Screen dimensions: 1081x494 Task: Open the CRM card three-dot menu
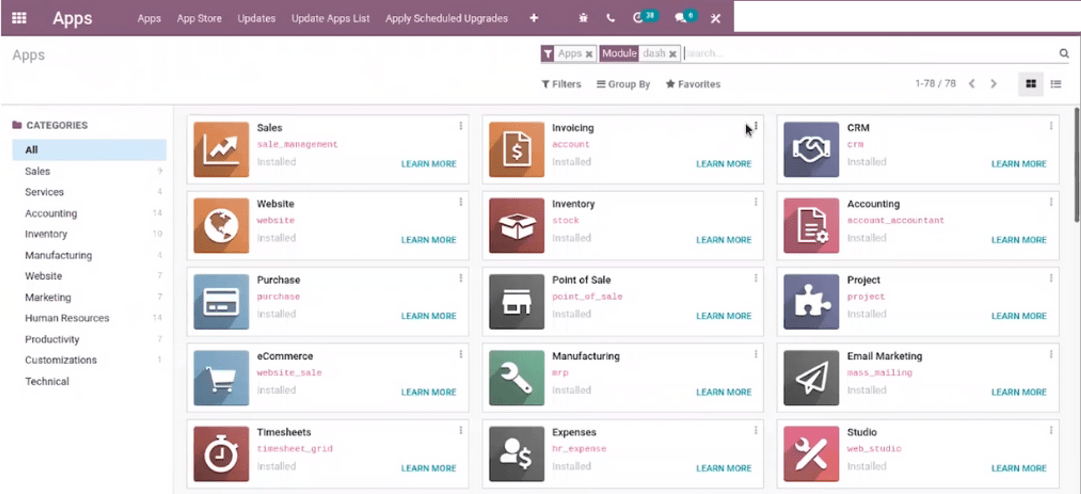(1051, 126)
